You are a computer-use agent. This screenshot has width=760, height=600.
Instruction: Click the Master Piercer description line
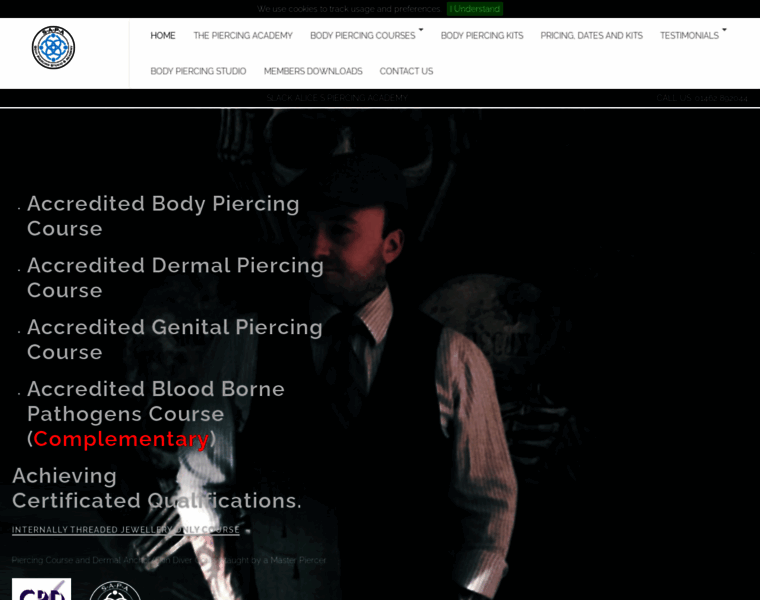(x=169, y=560)
